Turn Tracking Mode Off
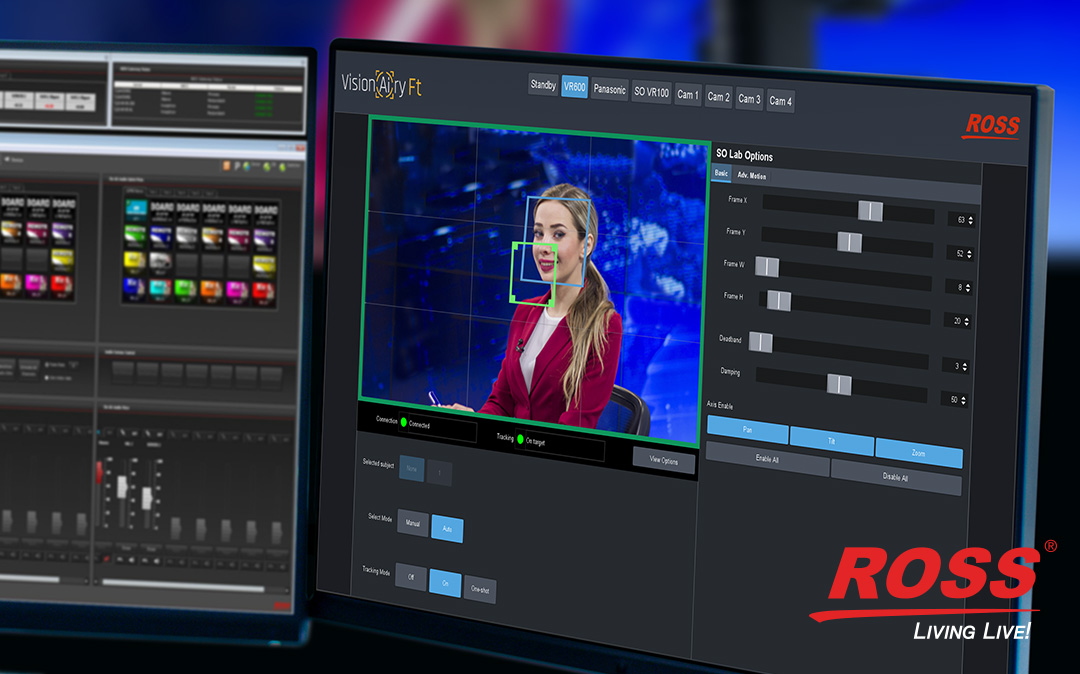This screenshot has height=674, width=1080. [411, 577]
